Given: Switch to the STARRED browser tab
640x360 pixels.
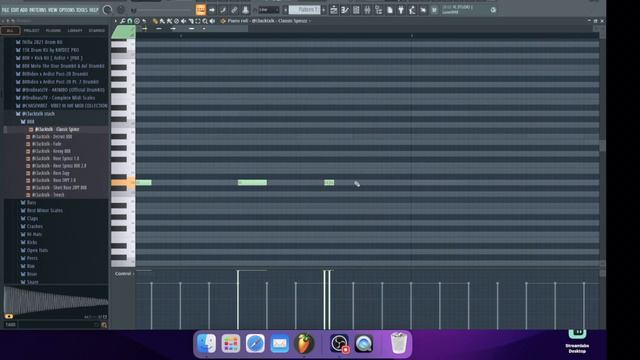Looking at the screenshot, I should (97, 30).
